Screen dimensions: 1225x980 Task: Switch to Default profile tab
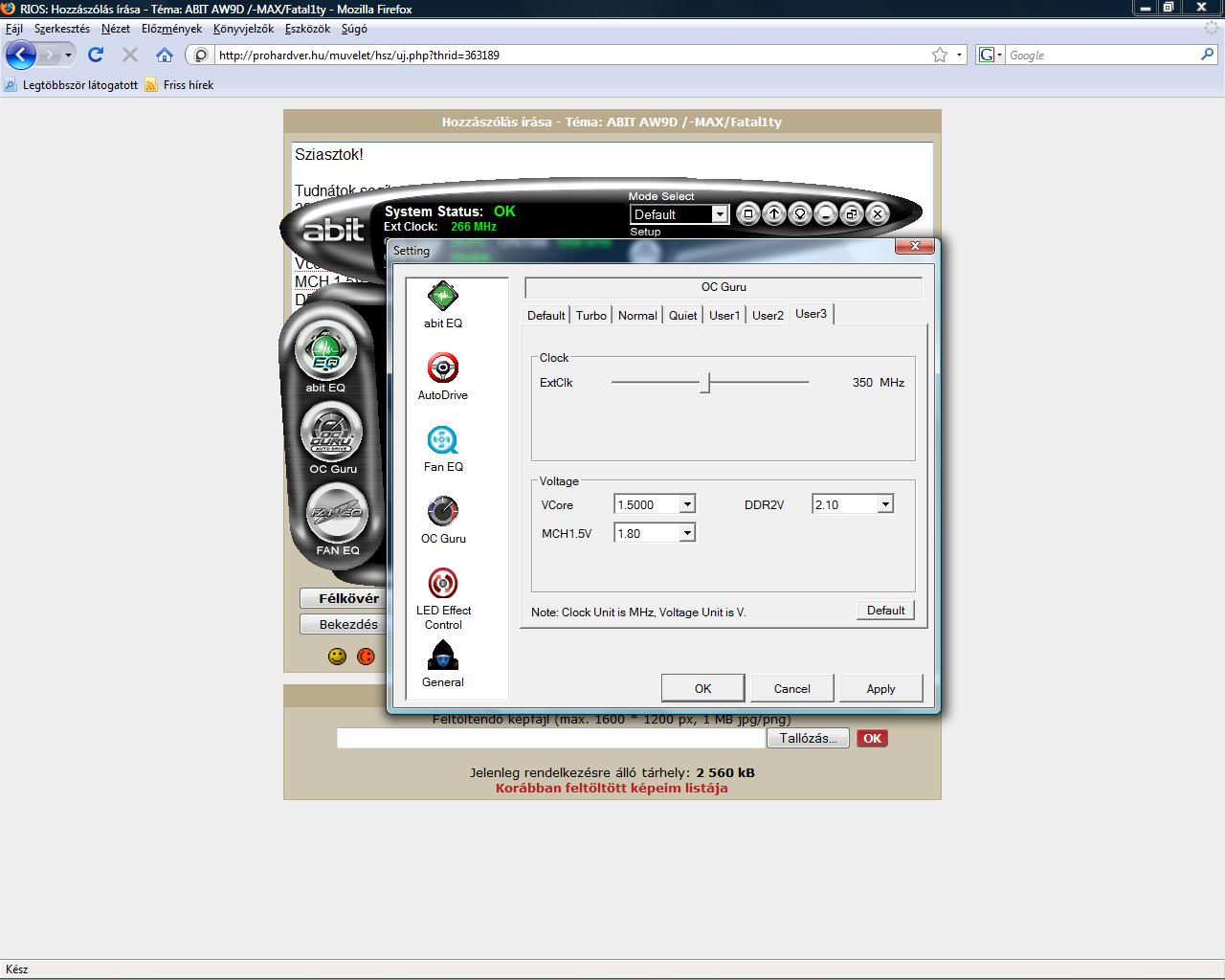546,316
